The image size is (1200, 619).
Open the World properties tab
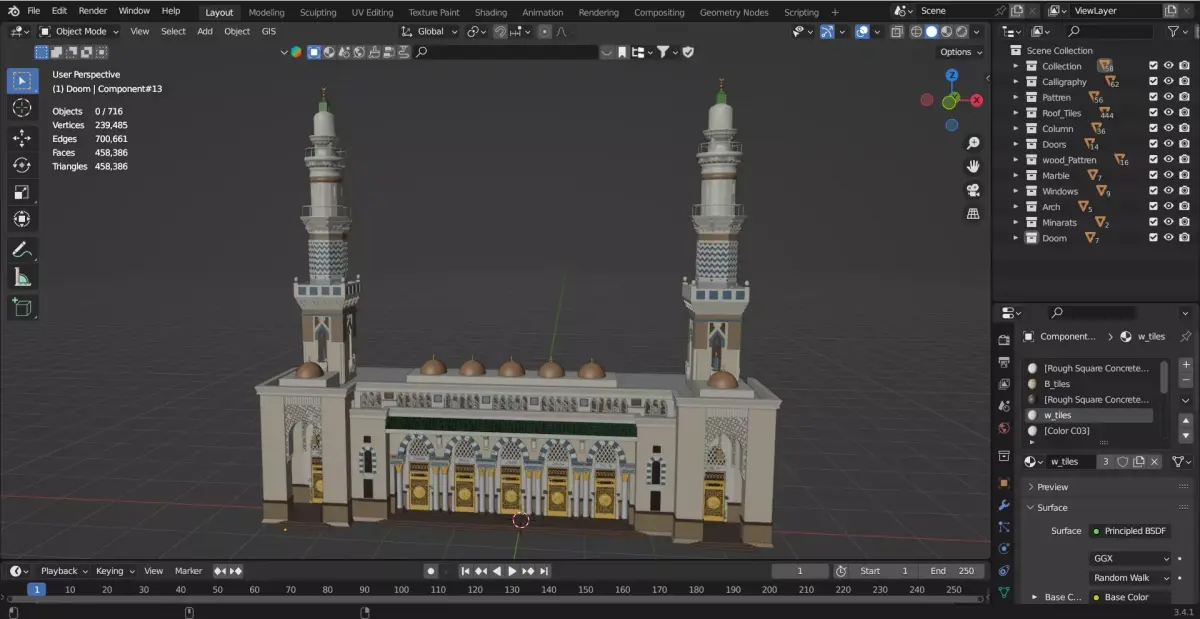[1004, 428]
